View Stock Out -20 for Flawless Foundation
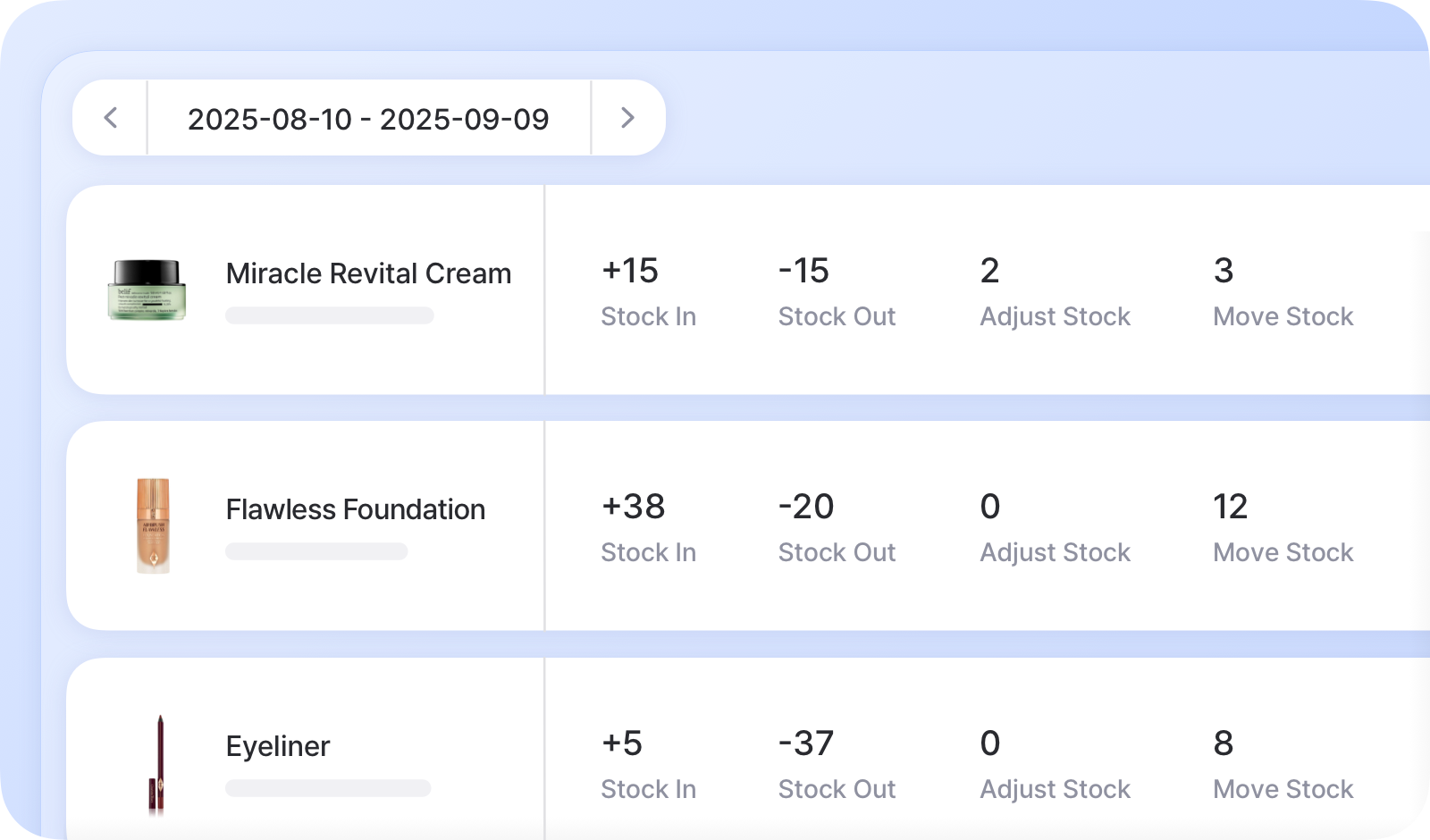Image resolution: width=1430 pixels, height=840 pixels. click(805, 508)
